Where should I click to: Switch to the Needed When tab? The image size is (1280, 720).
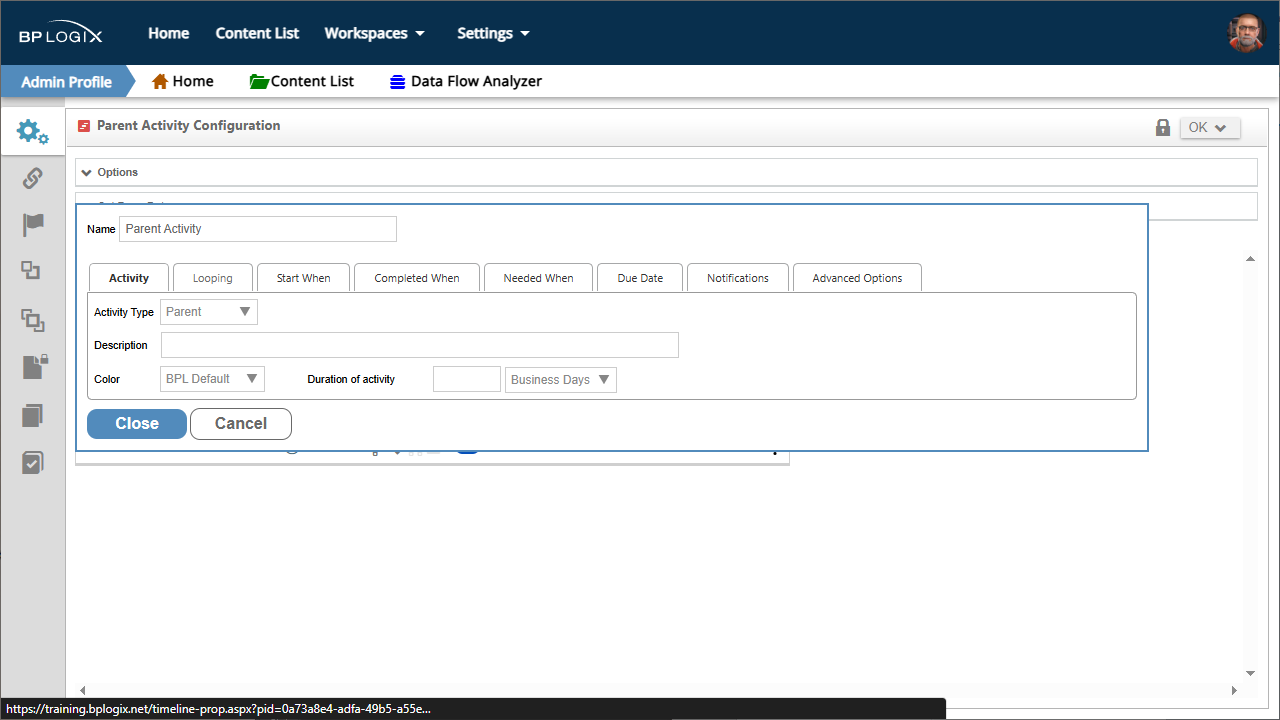[539, 278]
